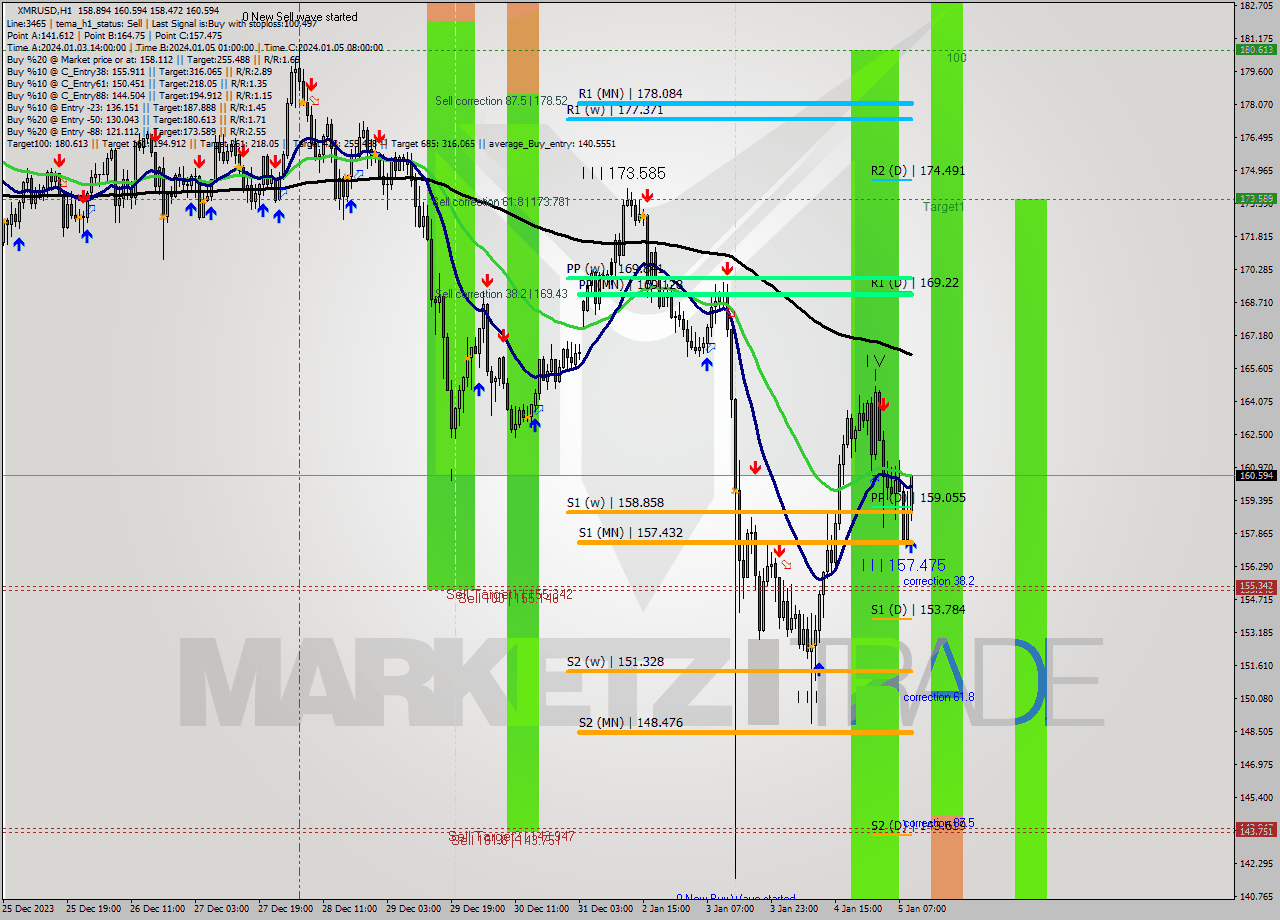Select the '0 New Sell wave started' label
This screenshot has height=920, width=1280.
click(x=300, y=17)
